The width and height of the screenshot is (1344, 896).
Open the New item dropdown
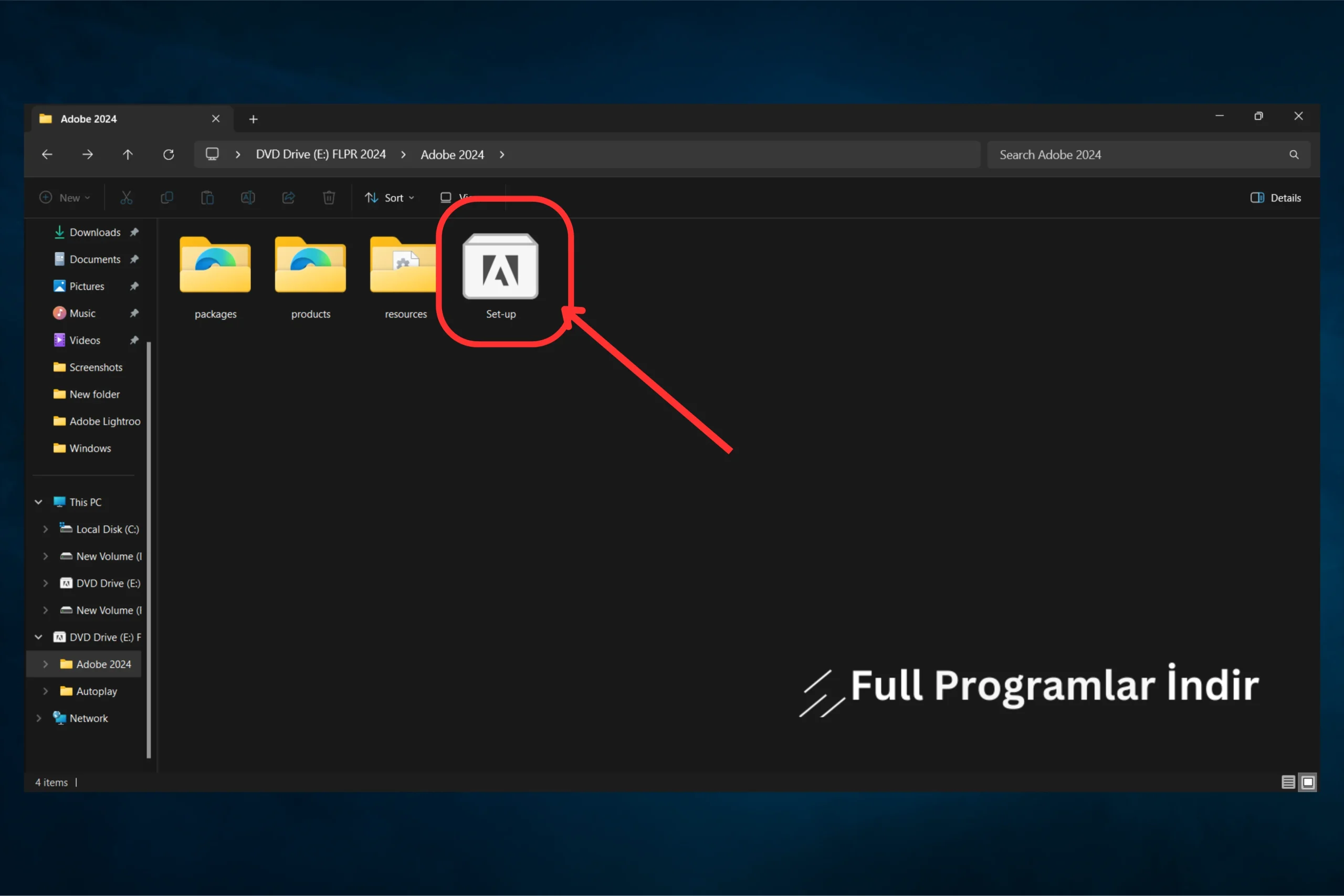pyautogui.click(x=65, y=198)
